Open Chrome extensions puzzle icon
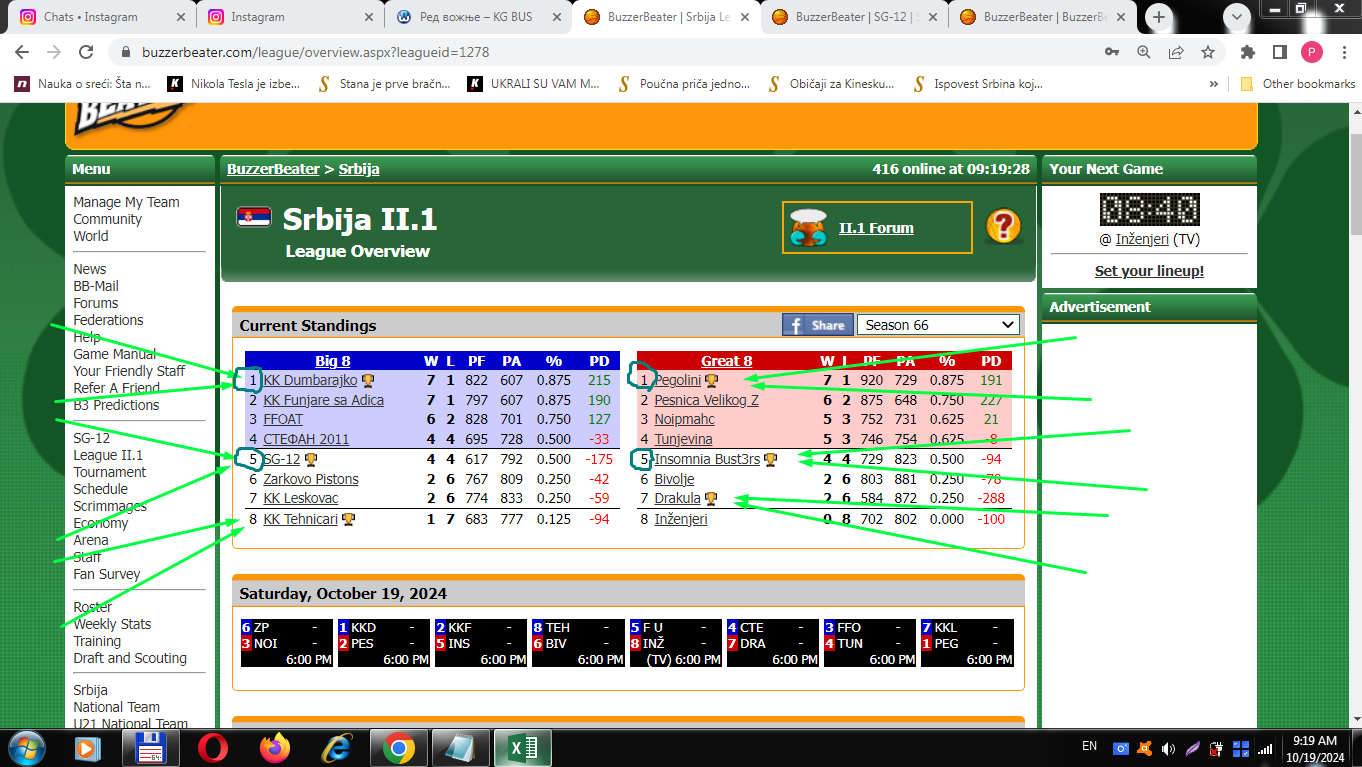This screenshot has width=1362, height=767. click(x=1247, y=52)
